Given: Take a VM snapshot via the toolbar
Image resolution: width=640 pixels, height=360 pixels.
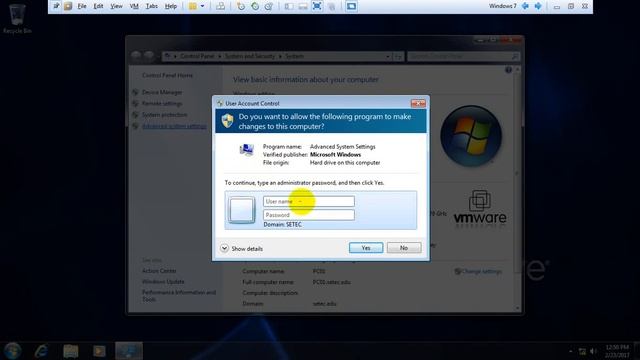Looking at the screenshot, I should [241, 6].
